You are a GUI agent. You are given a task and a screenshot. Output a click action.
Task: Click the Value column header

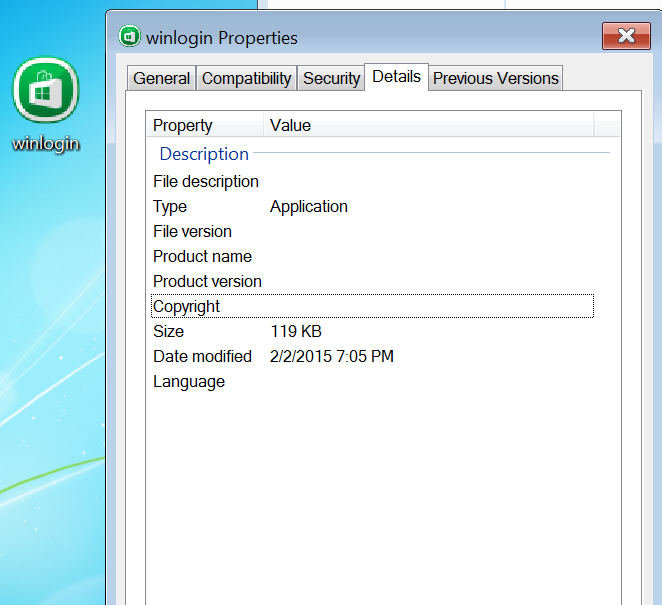[429, 125]
